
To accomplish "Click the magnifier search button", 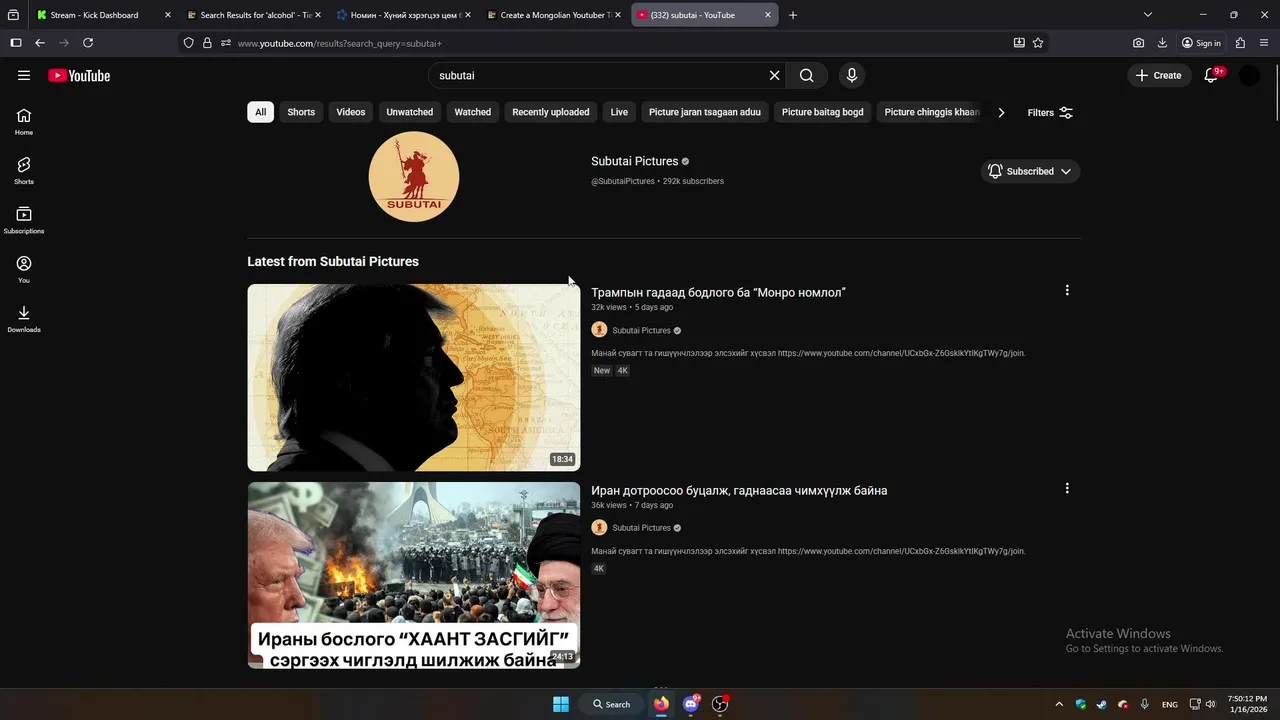I will tap(807, 75).
